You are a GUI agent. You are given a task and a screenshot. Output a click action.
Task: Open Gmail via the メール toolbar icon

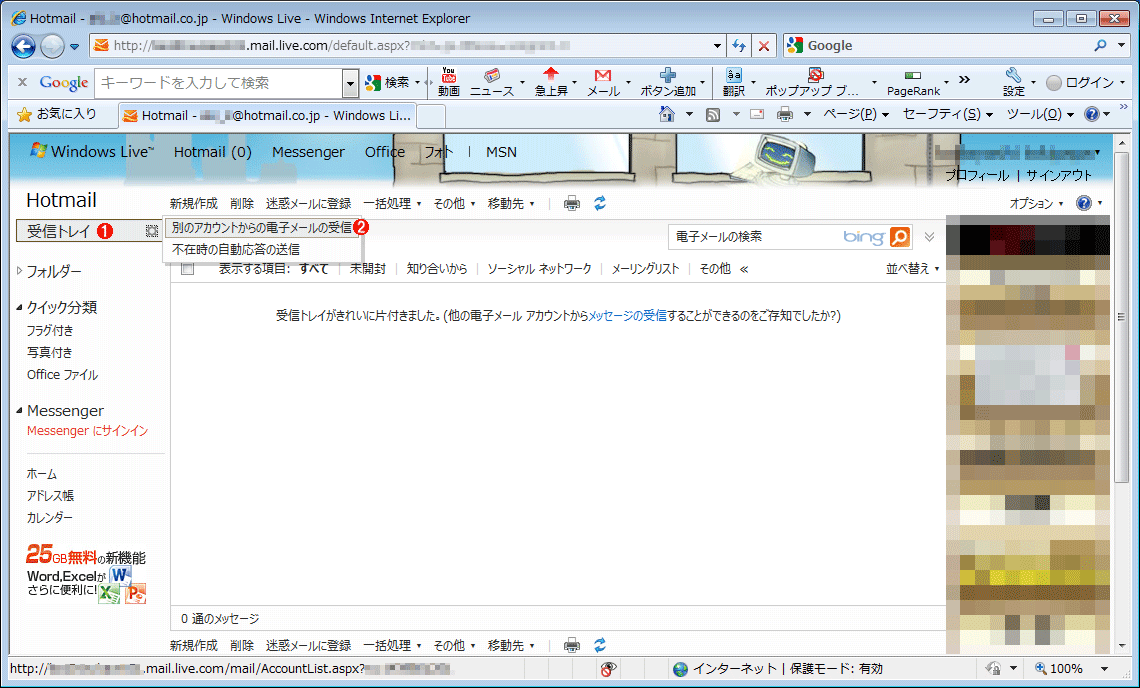click(603, 82)
